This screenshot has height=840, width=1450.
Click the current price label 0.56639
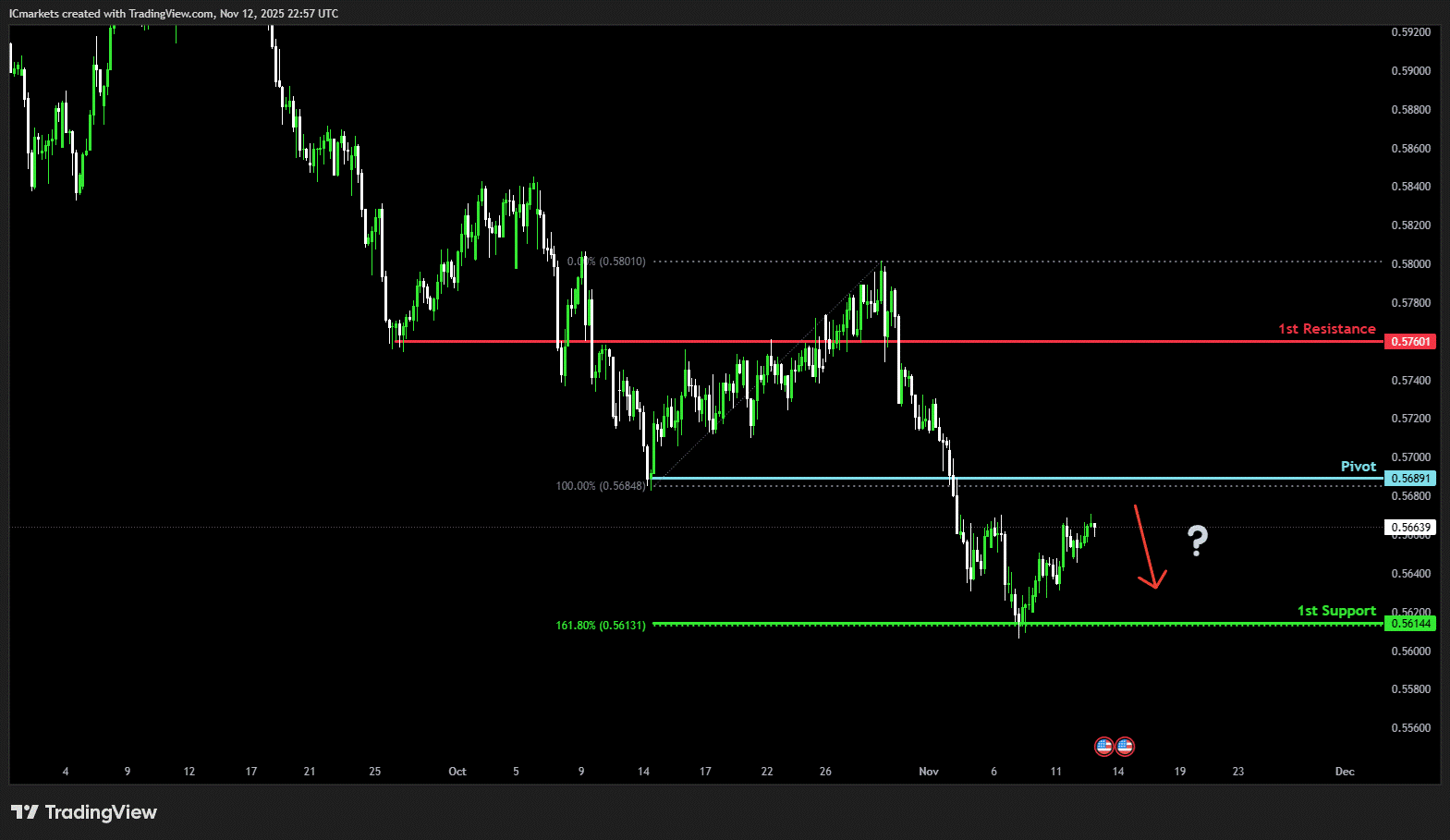(x=1410, y=528)
